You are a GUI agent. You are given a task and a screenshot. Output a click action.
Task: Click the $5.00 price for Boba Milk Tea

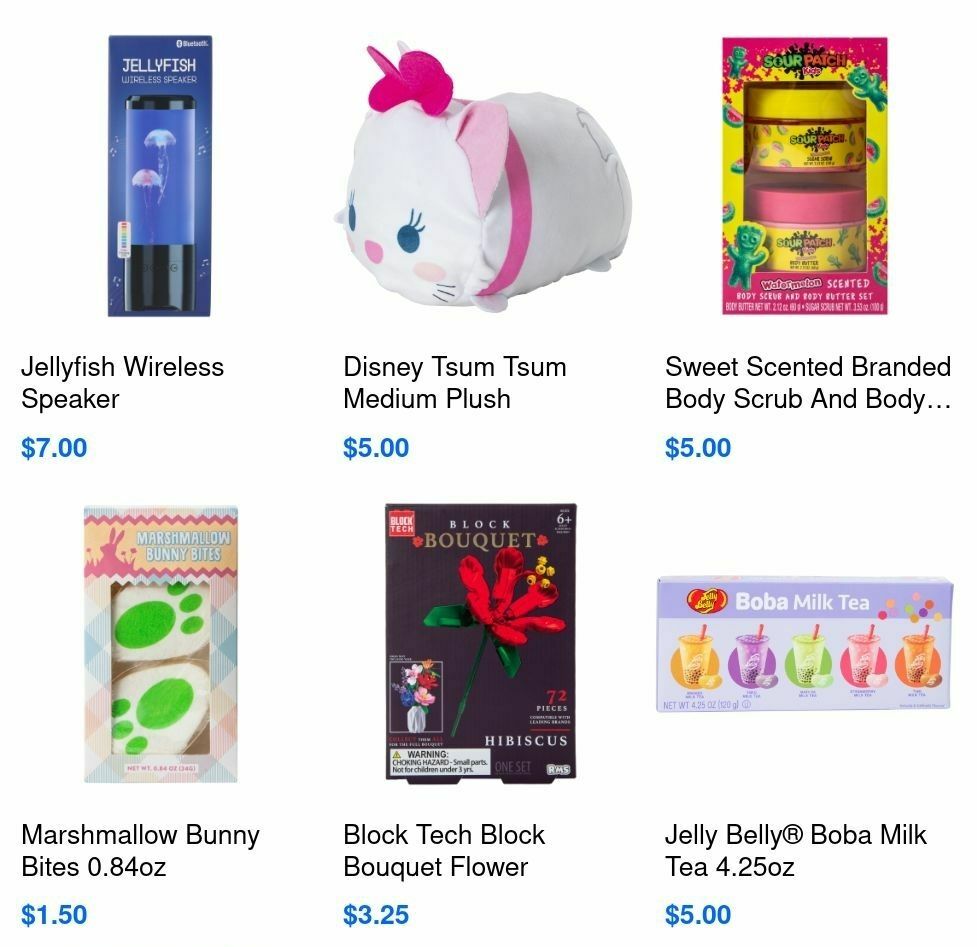click(x=698, y=915)
